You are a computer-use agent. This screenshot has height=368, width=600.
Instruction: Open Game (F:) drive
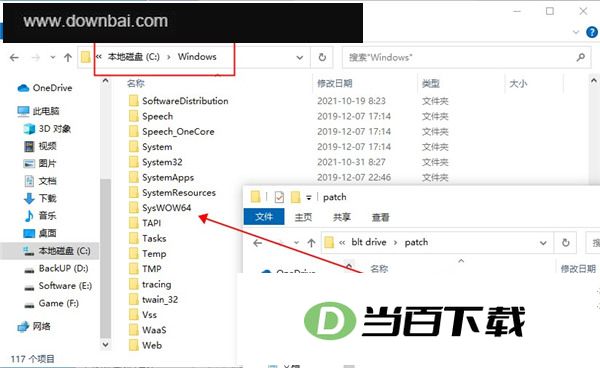[x=51, y=303]
